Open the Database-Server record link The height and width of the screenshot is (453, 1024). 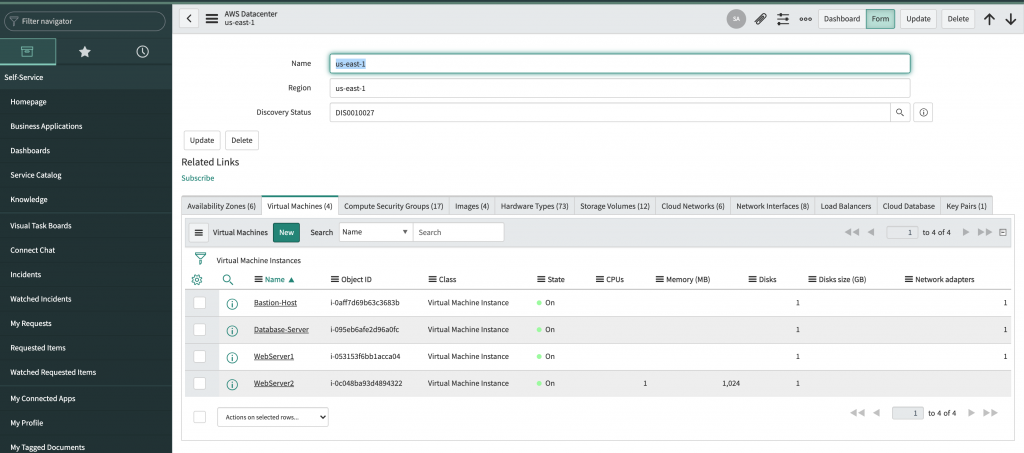click(281, 330)
